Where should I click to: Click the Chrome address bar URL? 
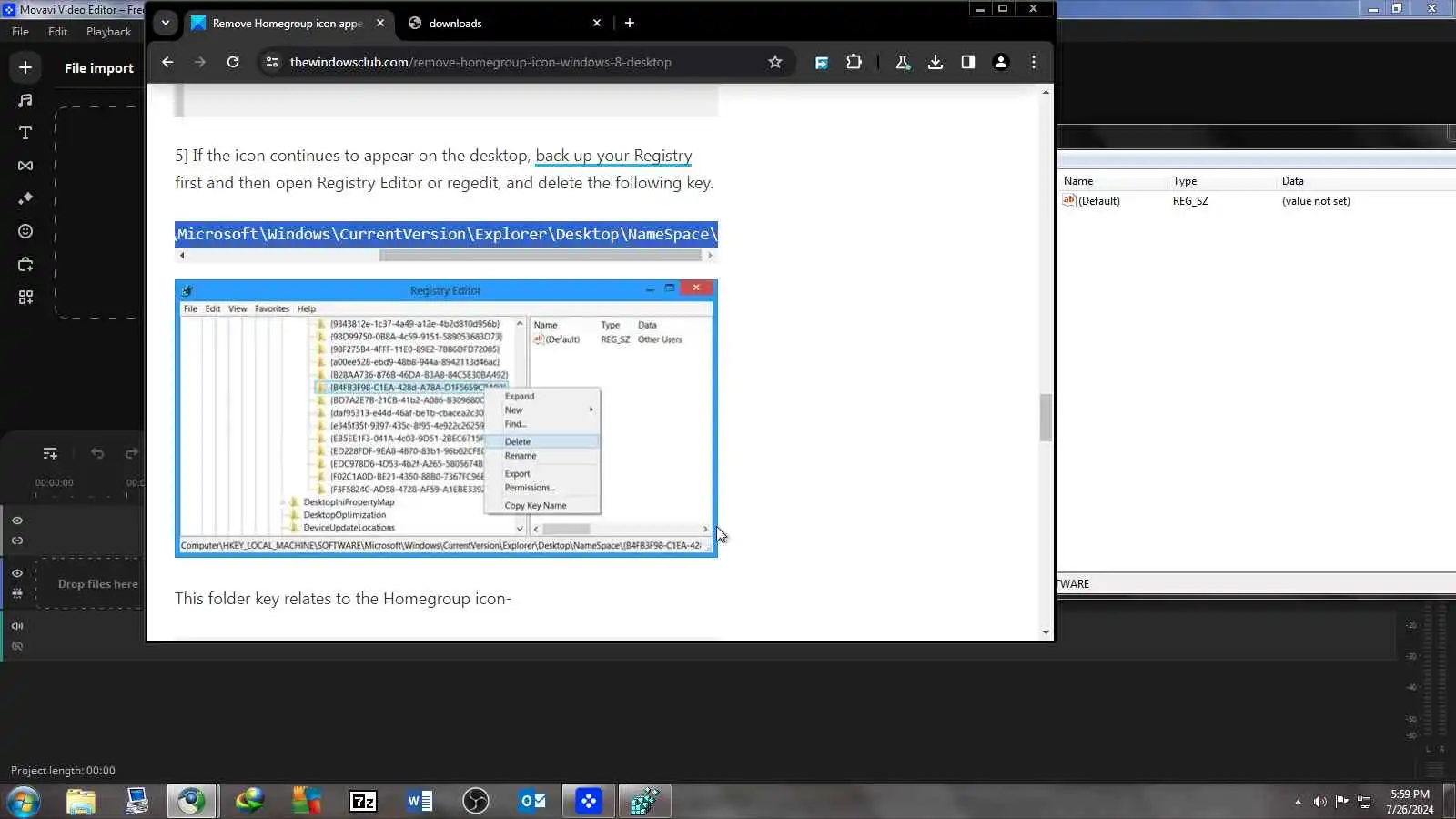480,62
